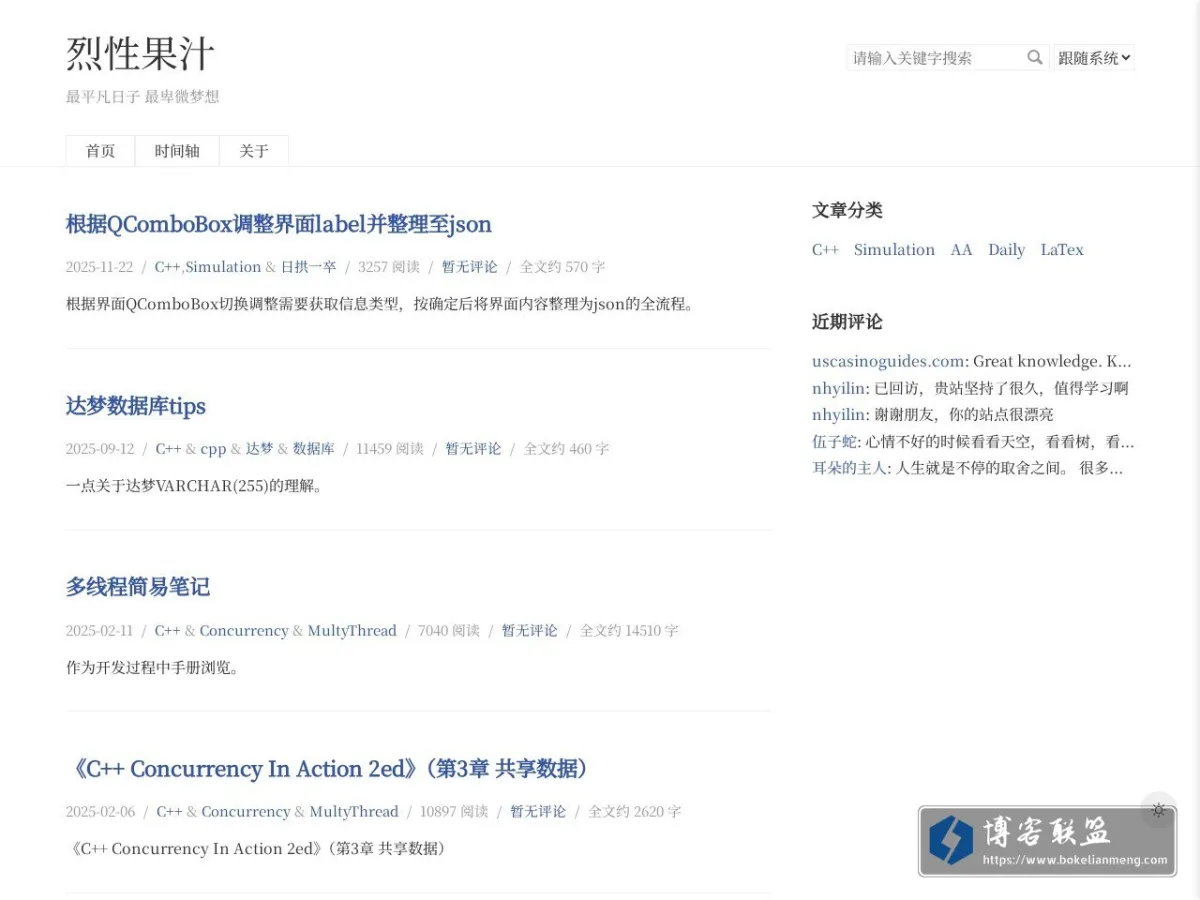Select the C++ category in the 文章分类 sidebar

(825, 250)
